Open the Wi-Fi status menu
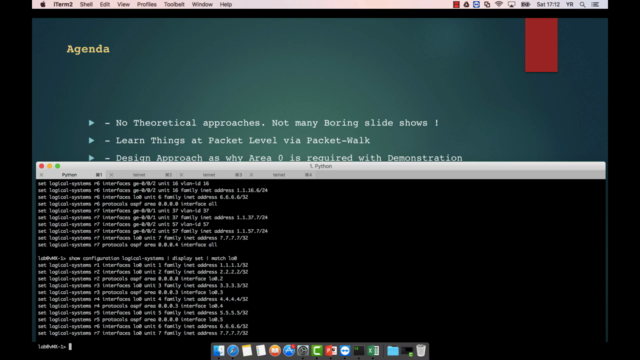The height and width of the screenshot is (360, 640). tap(499, 4)
